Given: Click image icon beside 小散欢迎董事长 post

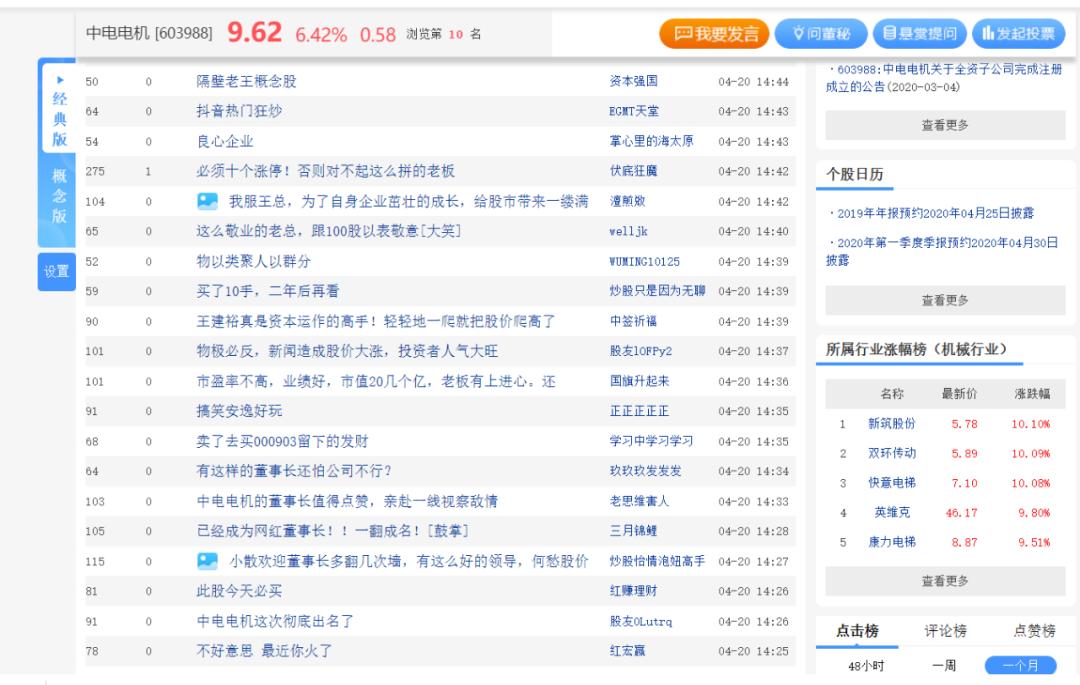Looking at the screenshot, I should (x=207, y=561).
